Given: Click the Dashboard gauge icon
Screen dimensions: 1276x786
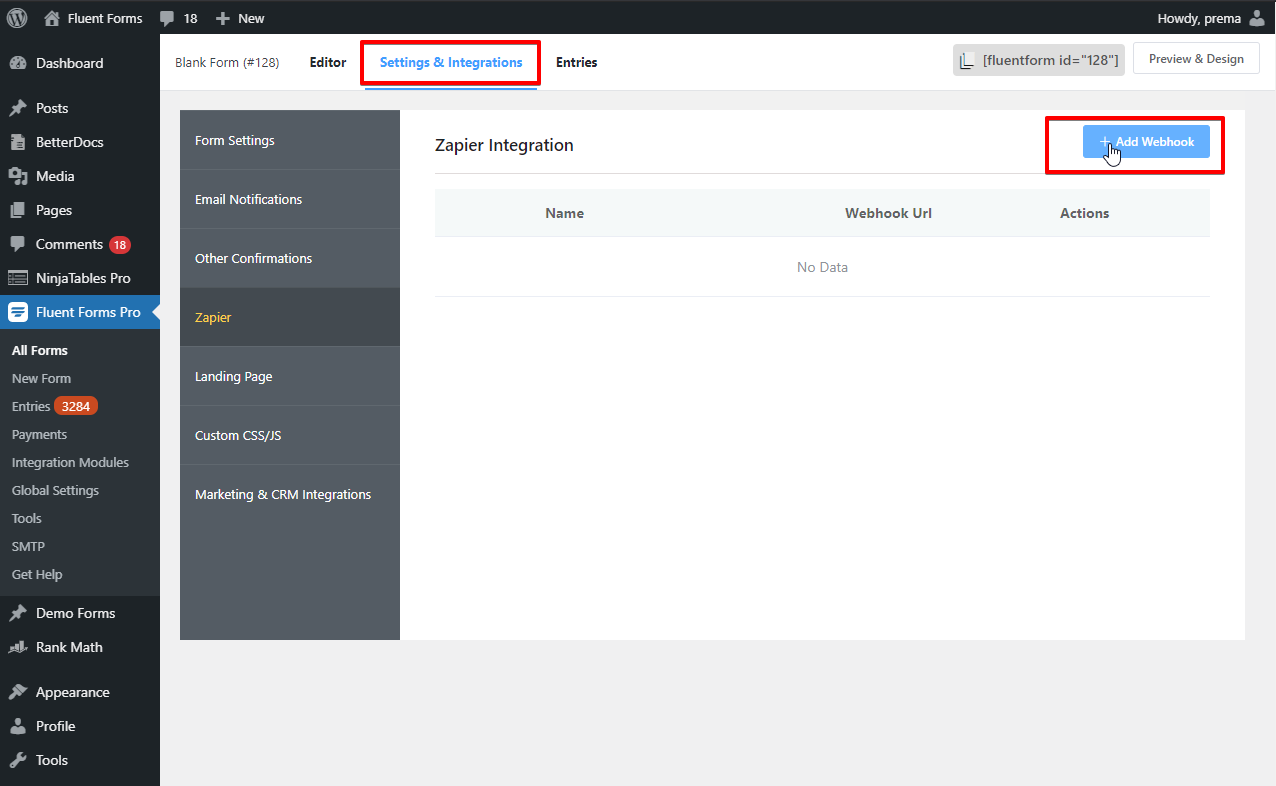Looking at the screenshot, I should [x=18, y=63].
